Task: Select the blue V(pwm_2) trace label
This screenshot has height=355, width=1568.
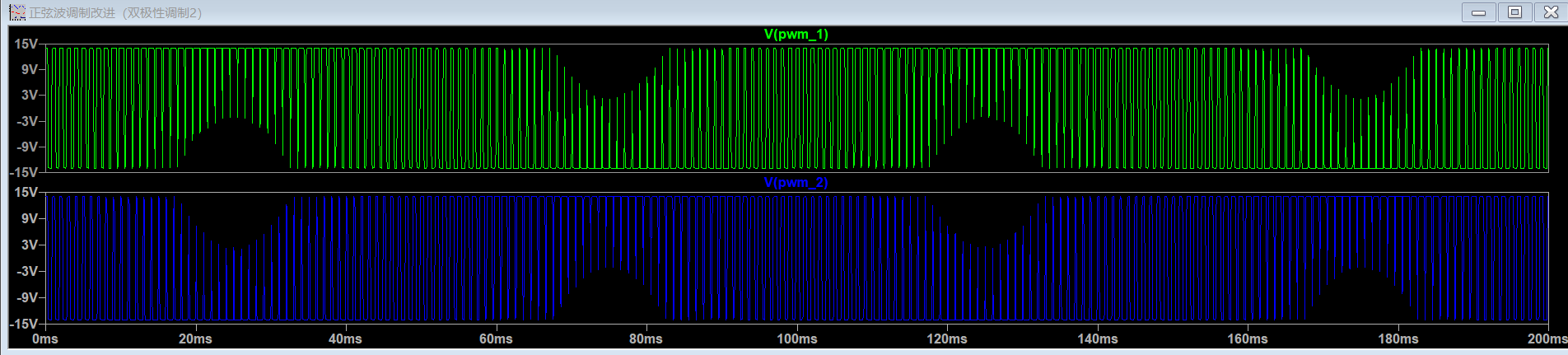Action: pos(796,182)
